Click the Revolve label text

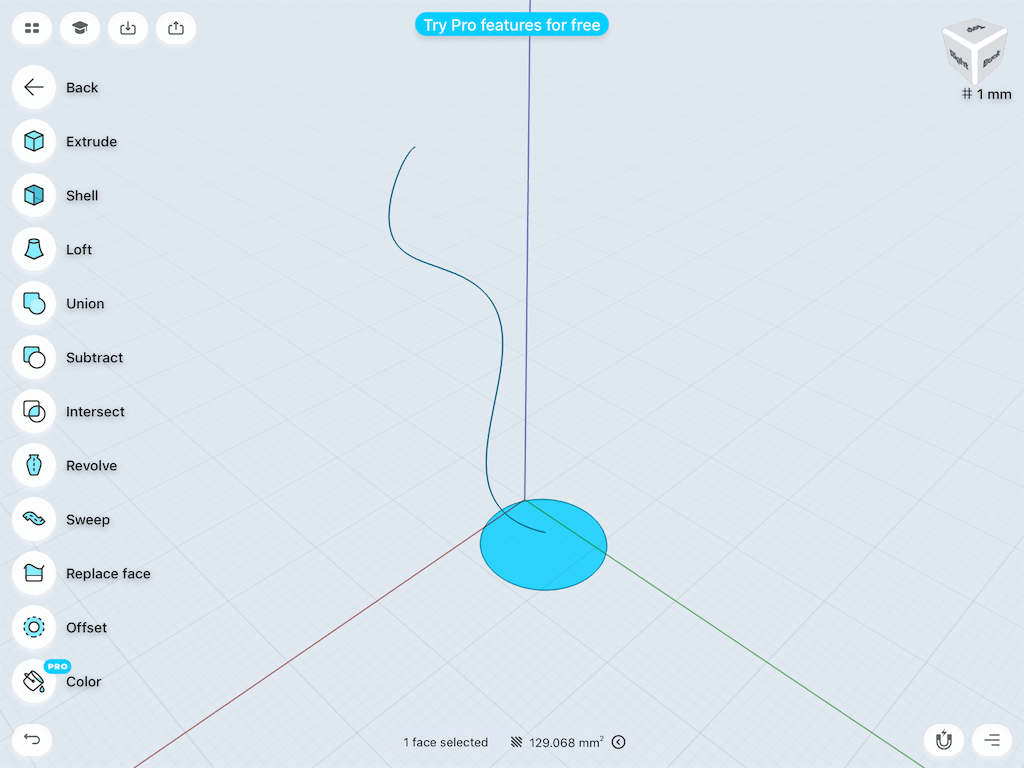tap(91, 466)
